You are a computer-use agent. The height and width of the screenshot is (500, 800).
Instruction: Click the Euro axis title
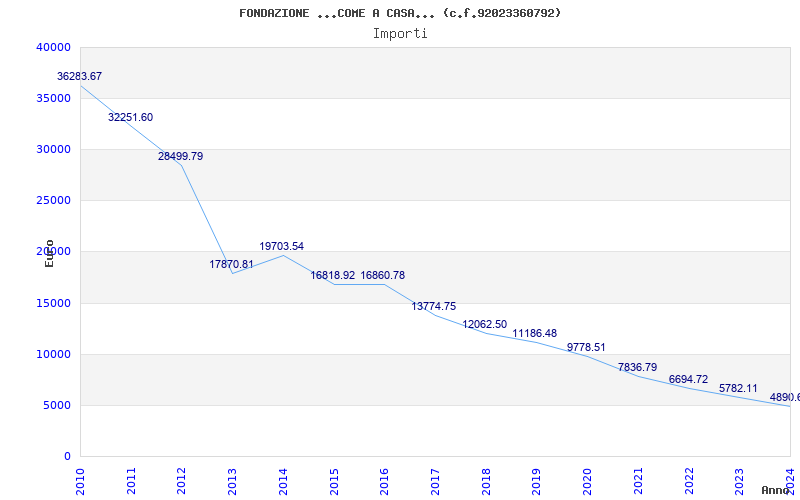tap(49, 254)
